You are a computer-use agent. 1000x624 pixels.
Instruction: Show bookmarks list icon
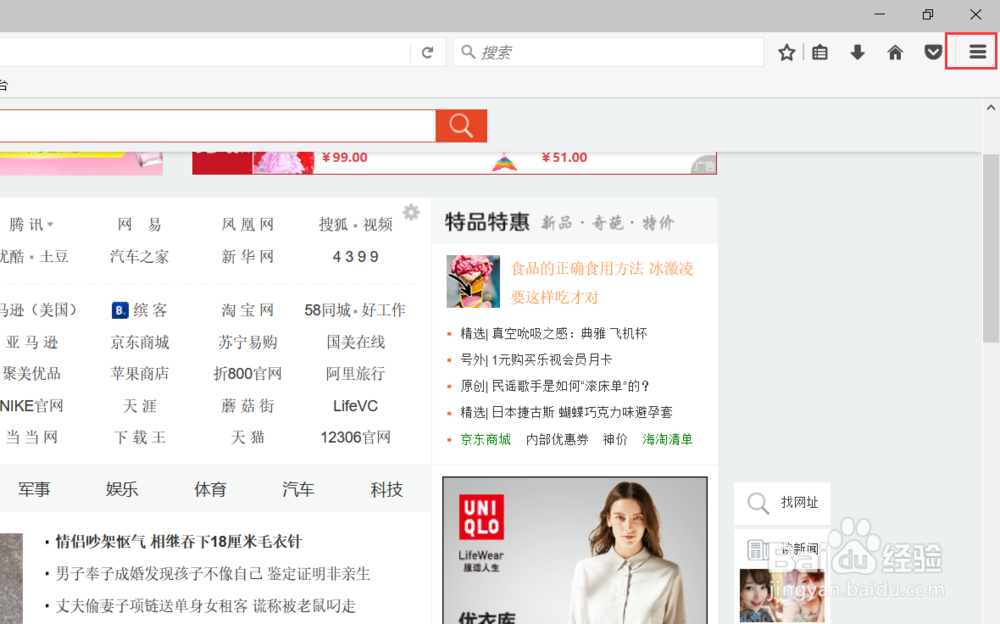coord(820,52)
